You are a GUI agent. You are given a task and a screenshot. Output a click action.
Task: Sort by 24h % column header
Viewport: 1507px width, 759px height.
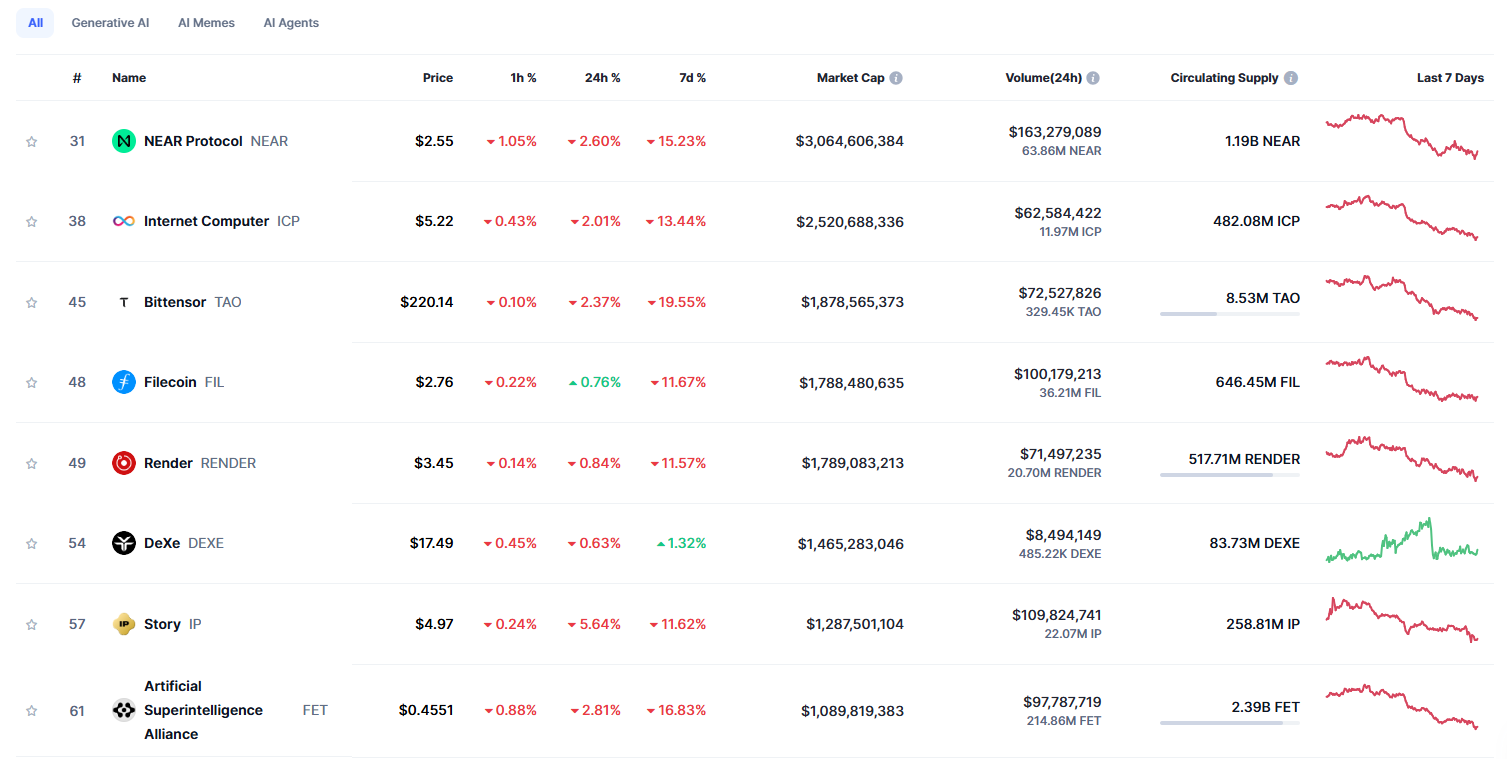603,78
